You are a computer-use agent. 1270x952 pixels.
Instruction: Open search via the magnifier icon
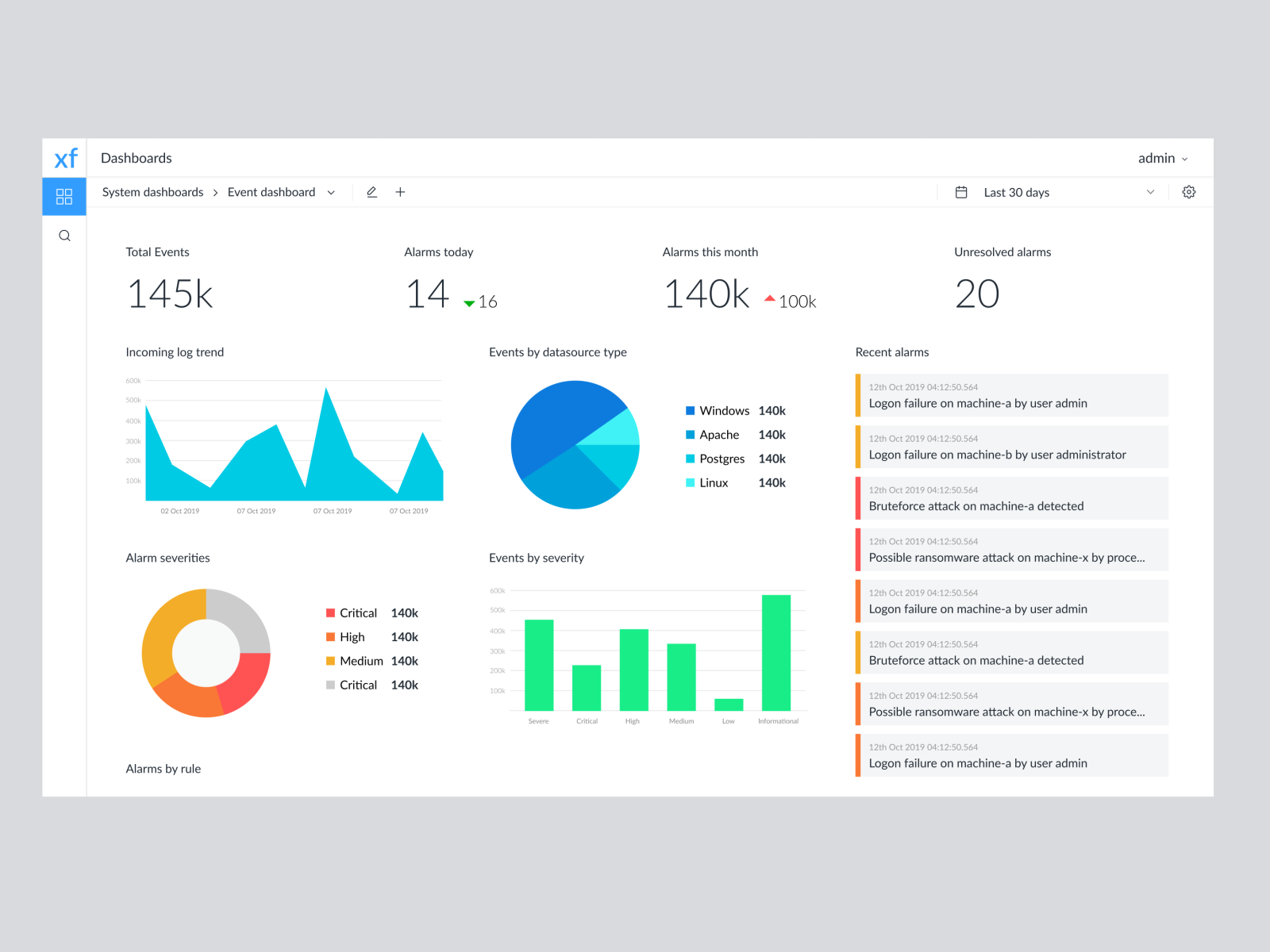coord(64,236)
